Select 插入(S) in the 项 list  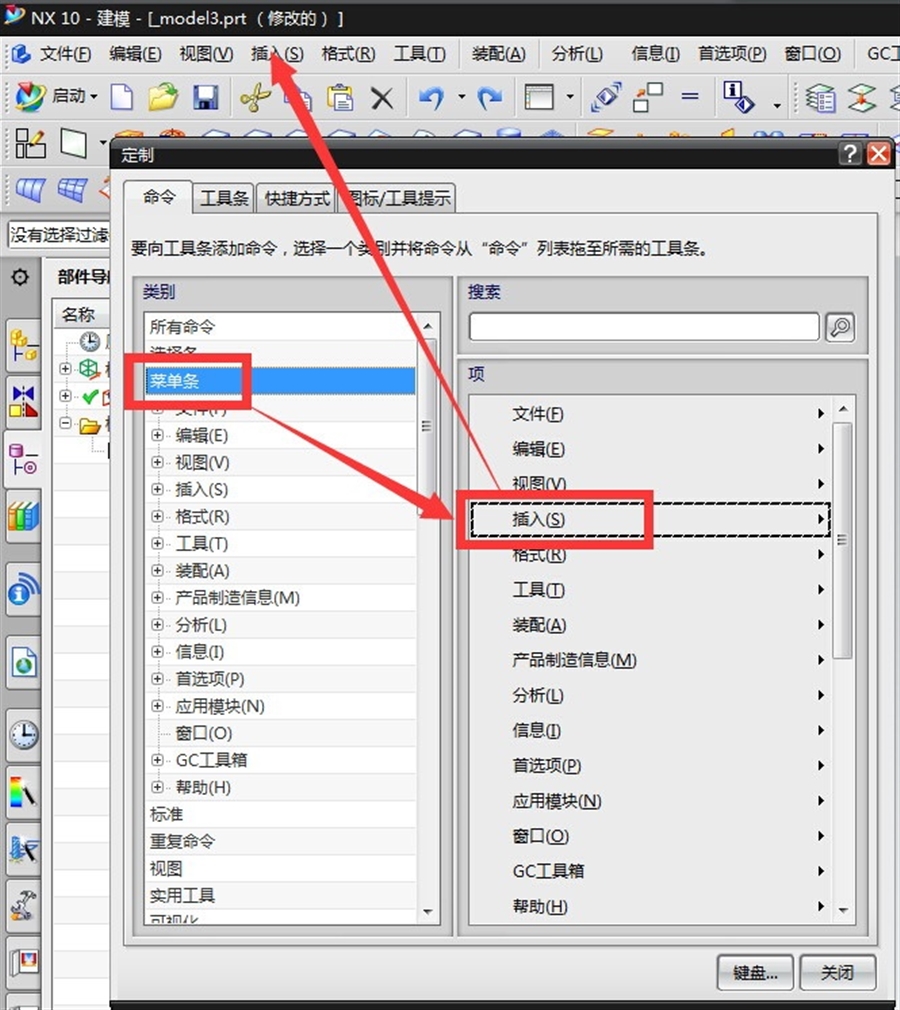[650, 519]
